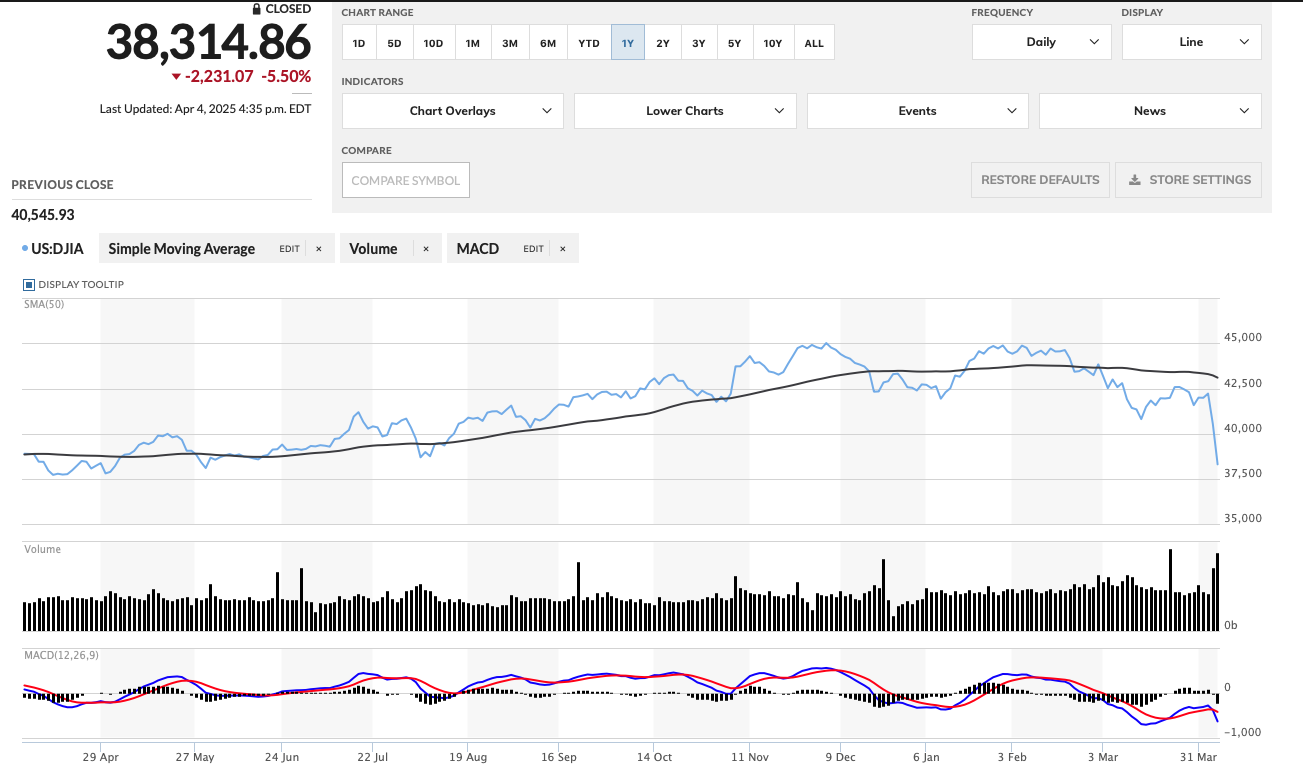Open the Display Line dropdown

(x=1191, y=42)
